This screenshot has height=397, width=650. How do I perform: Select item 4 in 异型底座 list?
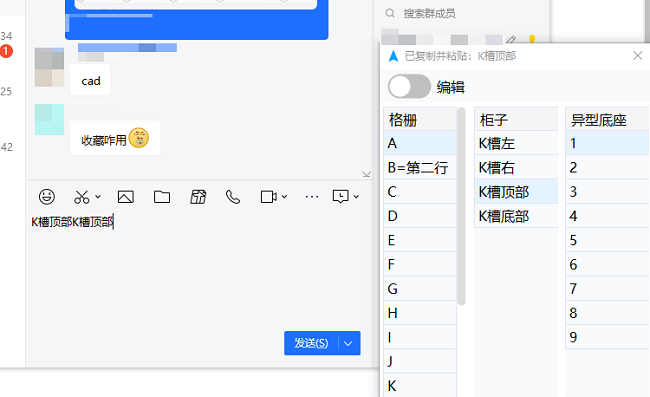coord(607,216)
